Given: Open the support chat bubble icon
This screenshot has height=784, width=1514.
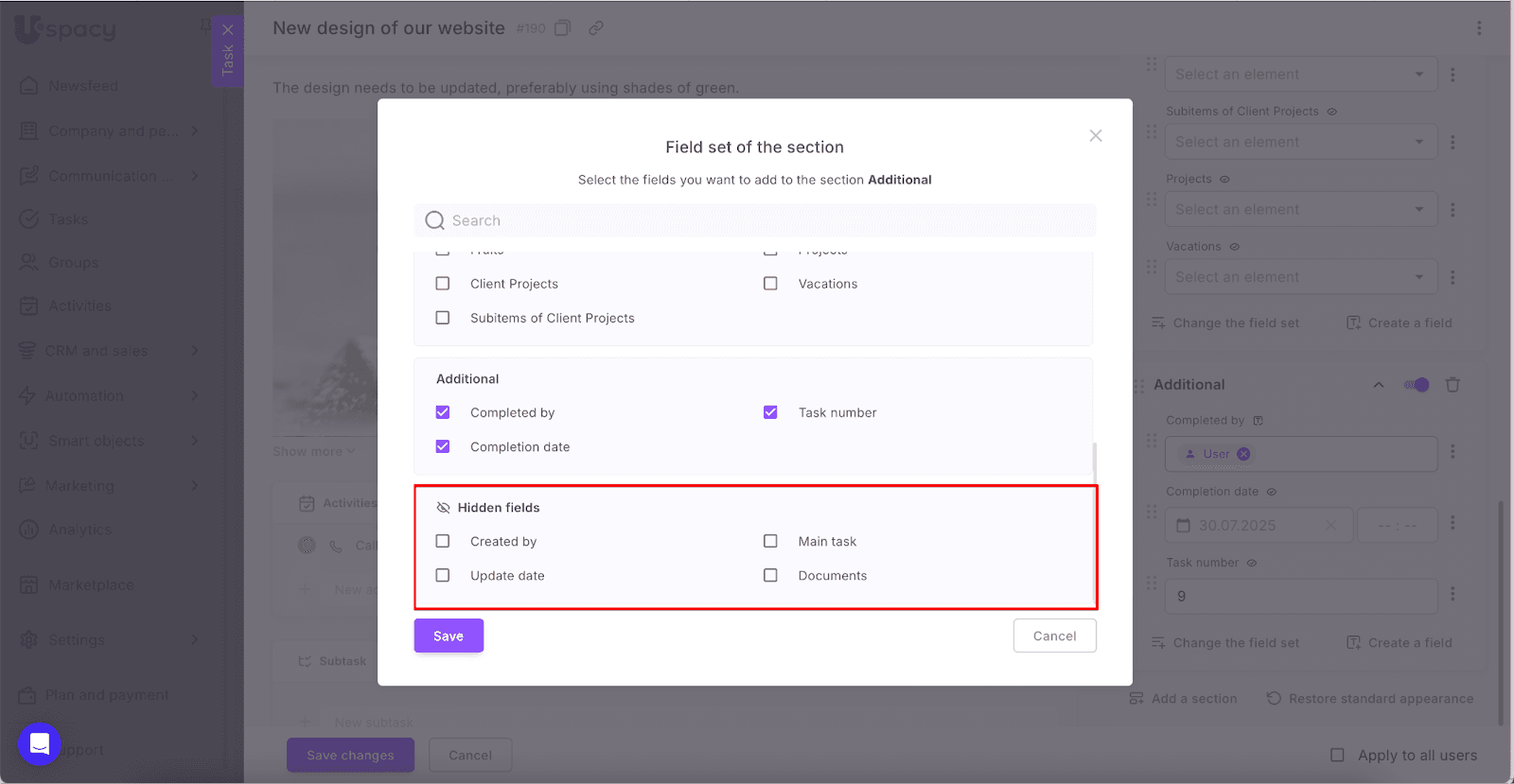Looking at the screenshot, I should [40, 744].
